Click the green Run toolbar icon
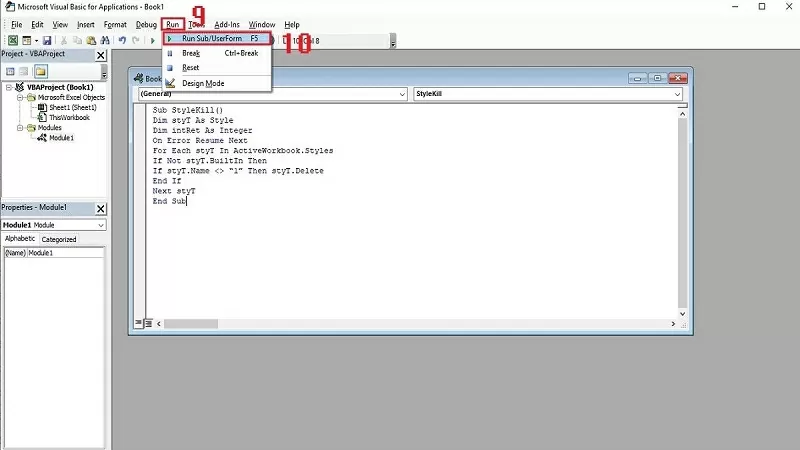 click(x=152, y=40)
